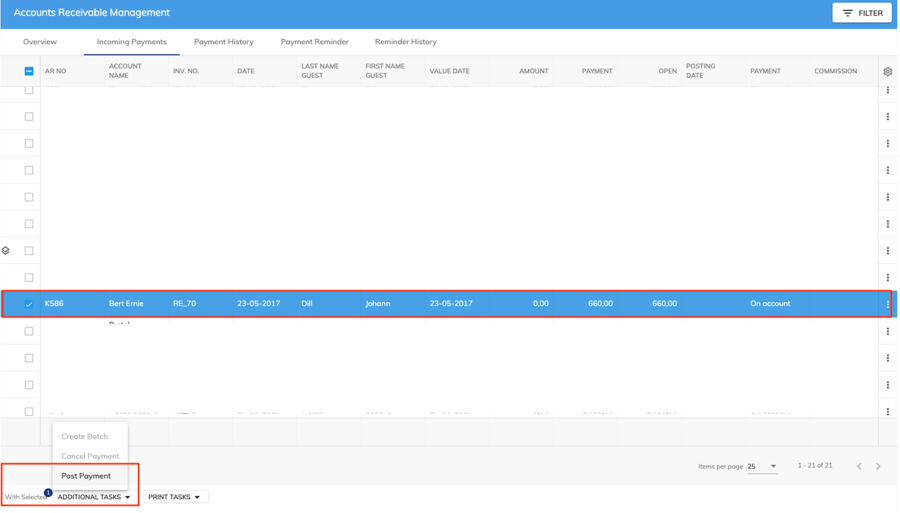Open the items per page dropdown

(762, 466)
